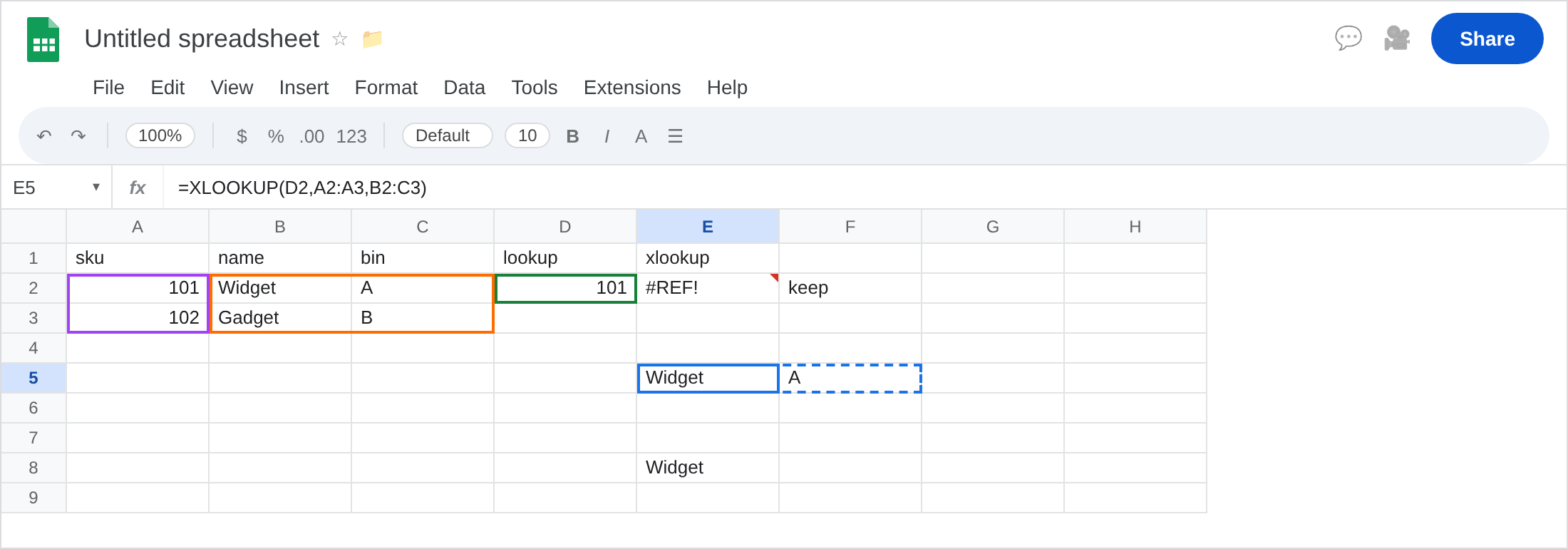1568x549 pixels.
Task: Open text color A tool
Action: [x=641, y=135]
